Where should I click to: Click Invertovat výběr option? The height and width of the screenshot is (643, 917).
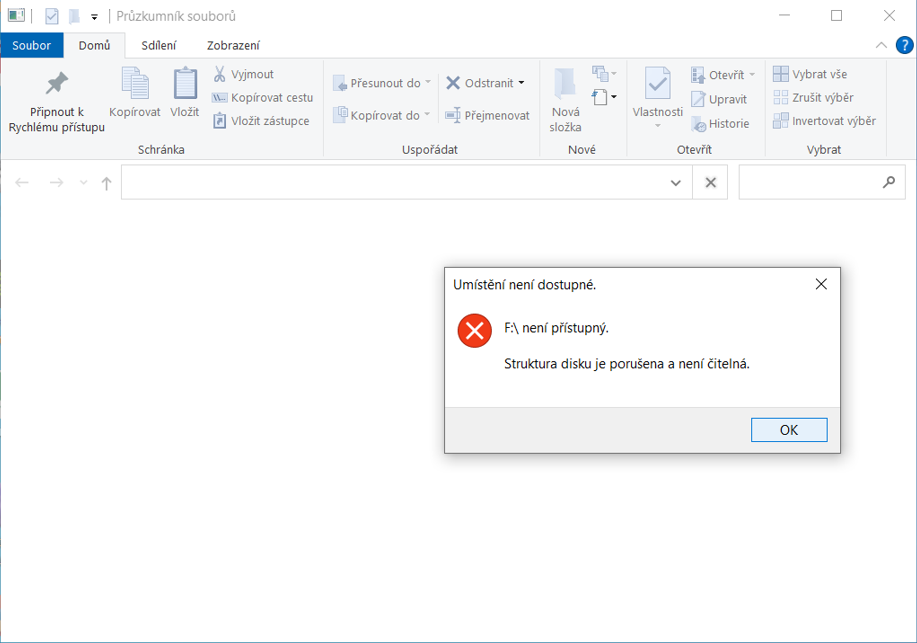click(x=824, y=121)
